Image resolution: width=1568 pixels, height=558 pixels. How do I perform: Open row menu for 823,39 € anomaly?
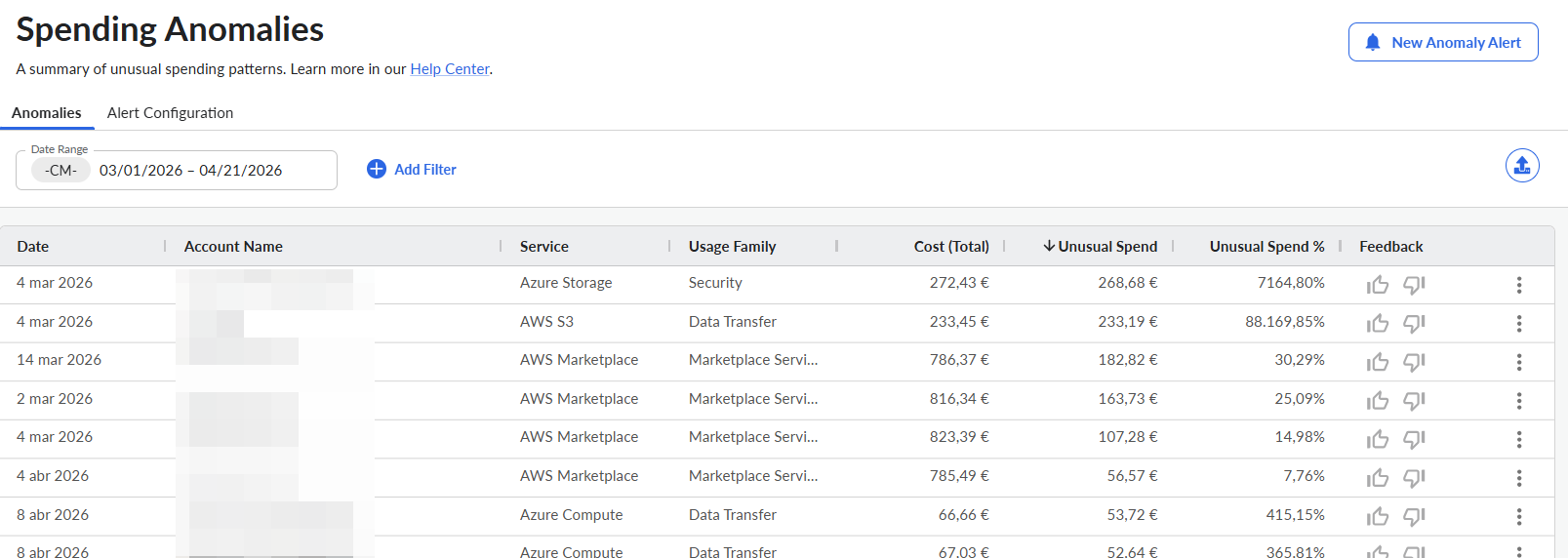pyautogui.click(x=1519, y=439)
